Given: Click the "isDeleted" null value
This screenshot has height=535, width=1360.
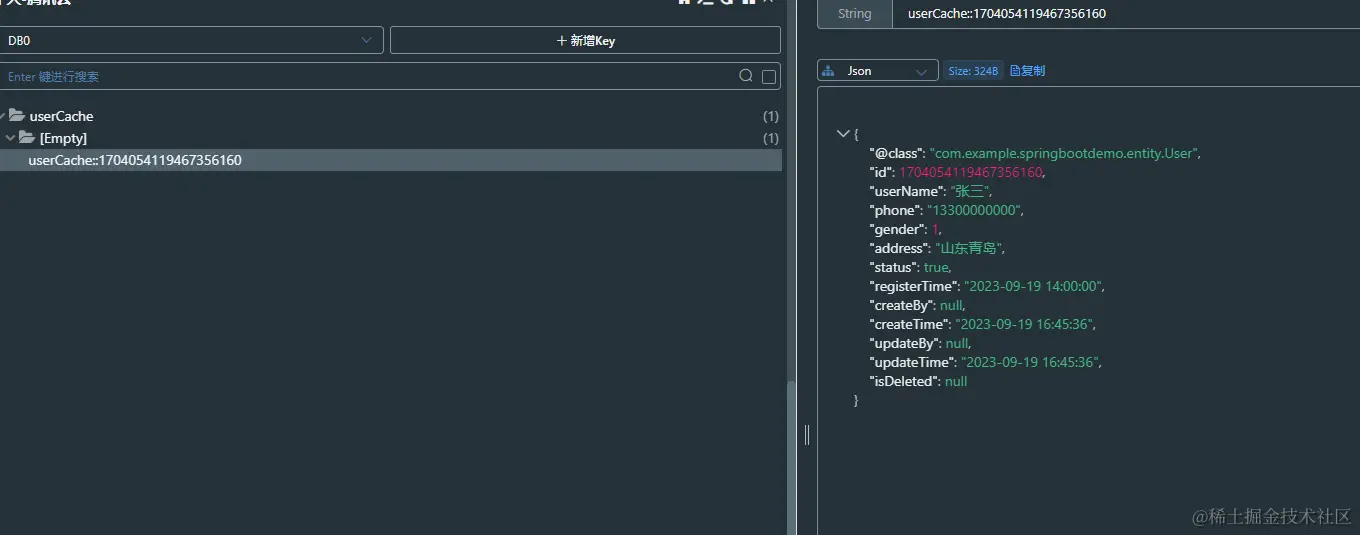Looking at the screenshot, I should (956, 381).
